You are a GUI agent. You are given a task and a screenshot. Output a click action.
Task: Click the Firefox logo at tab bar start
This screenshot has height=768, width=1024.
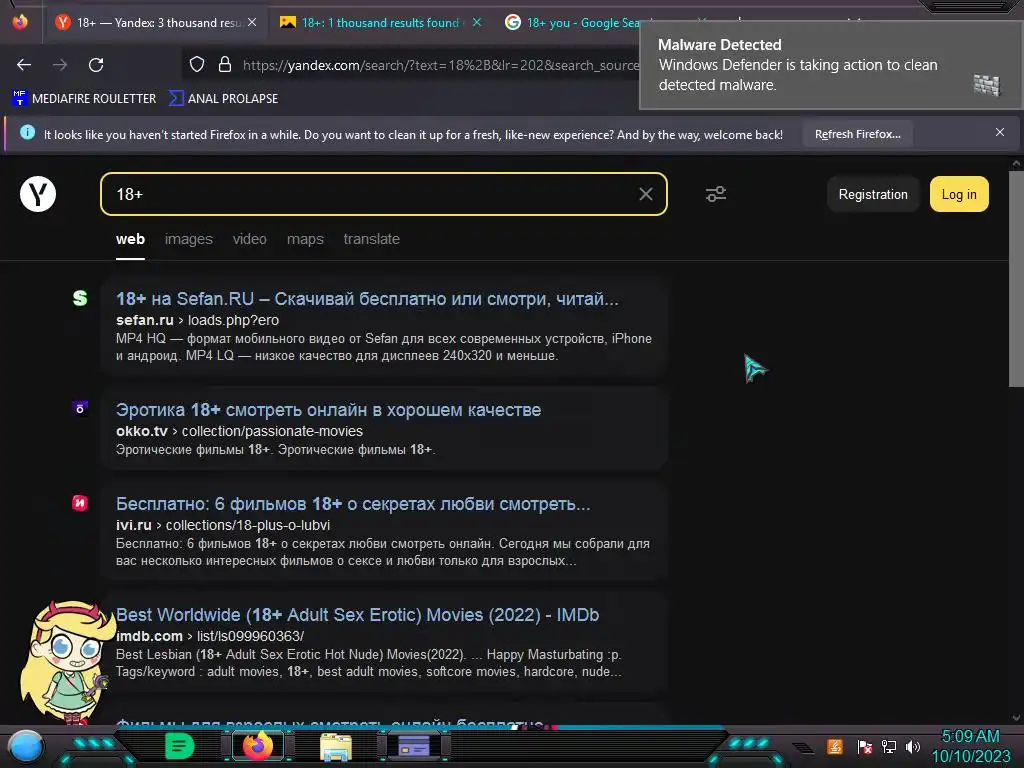pos(20,22)
